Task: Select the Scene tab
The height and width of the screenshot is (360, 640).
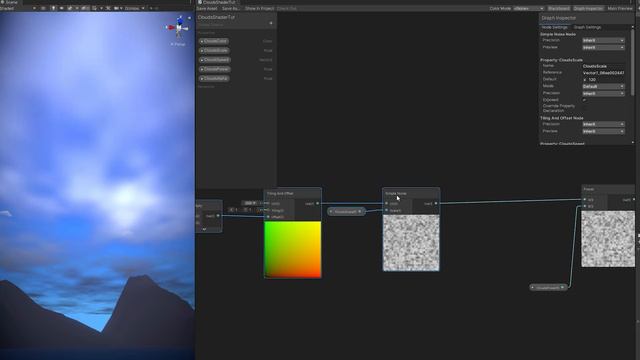Action: coord(10,2)
